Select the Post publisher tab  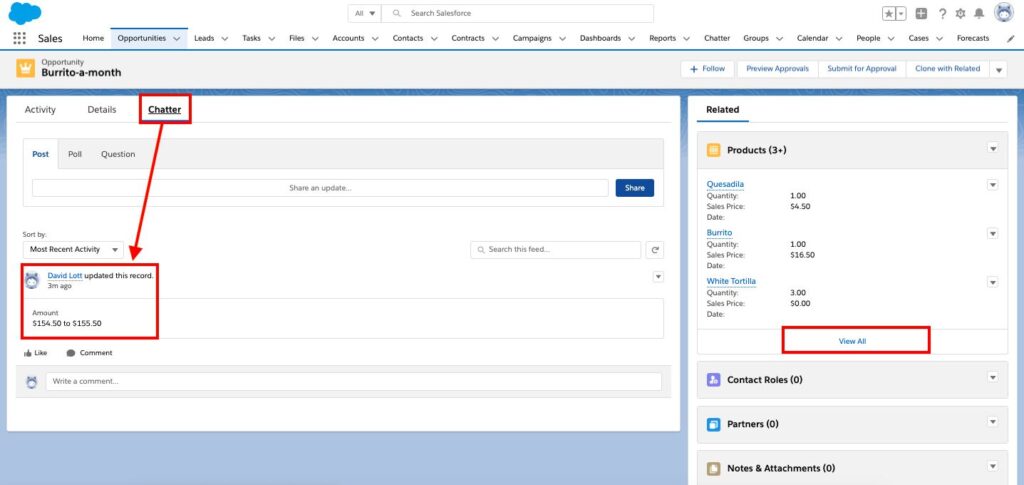(40, 154)
